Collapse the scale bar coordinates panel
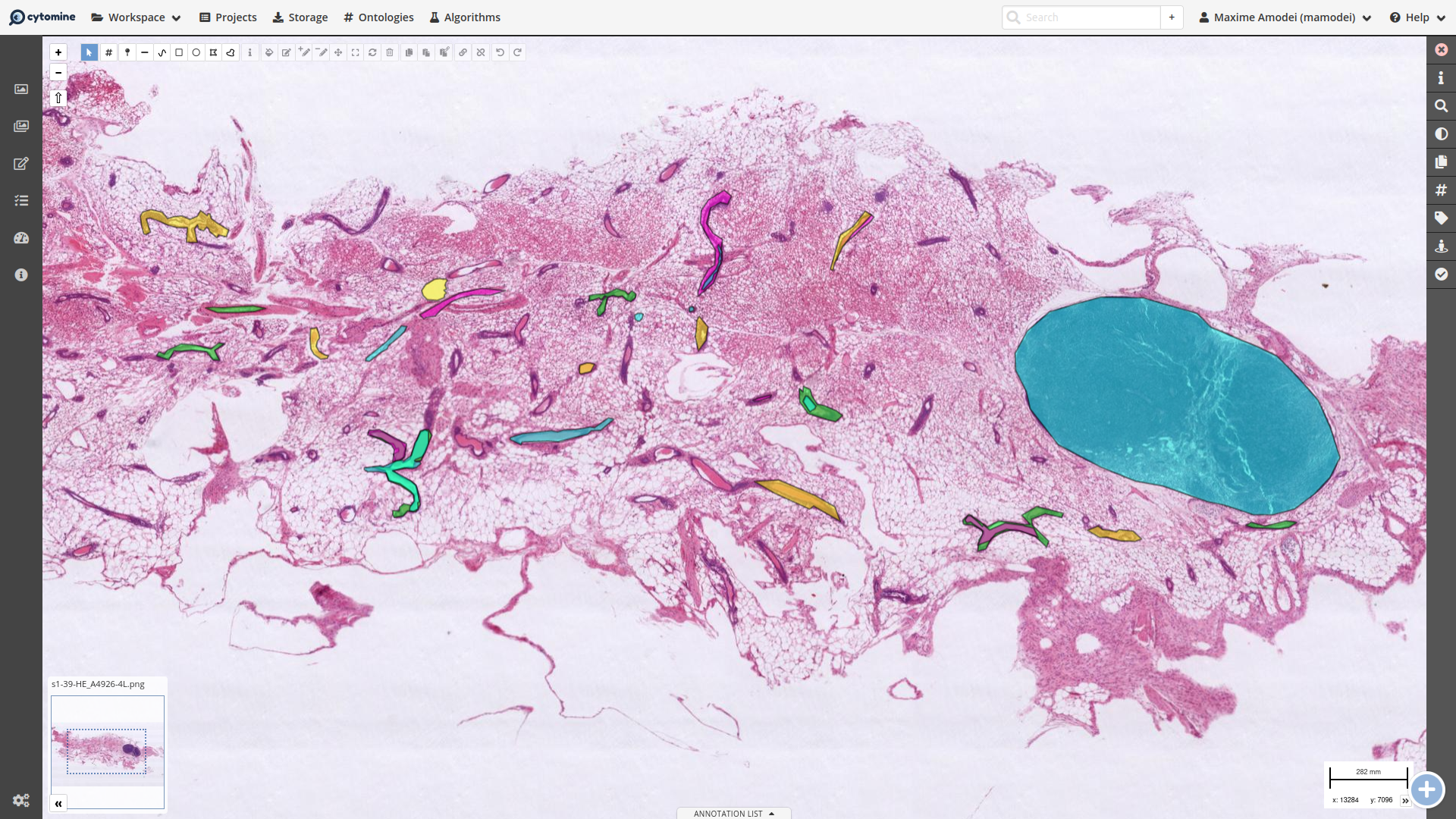 [x=1405, y=801]
